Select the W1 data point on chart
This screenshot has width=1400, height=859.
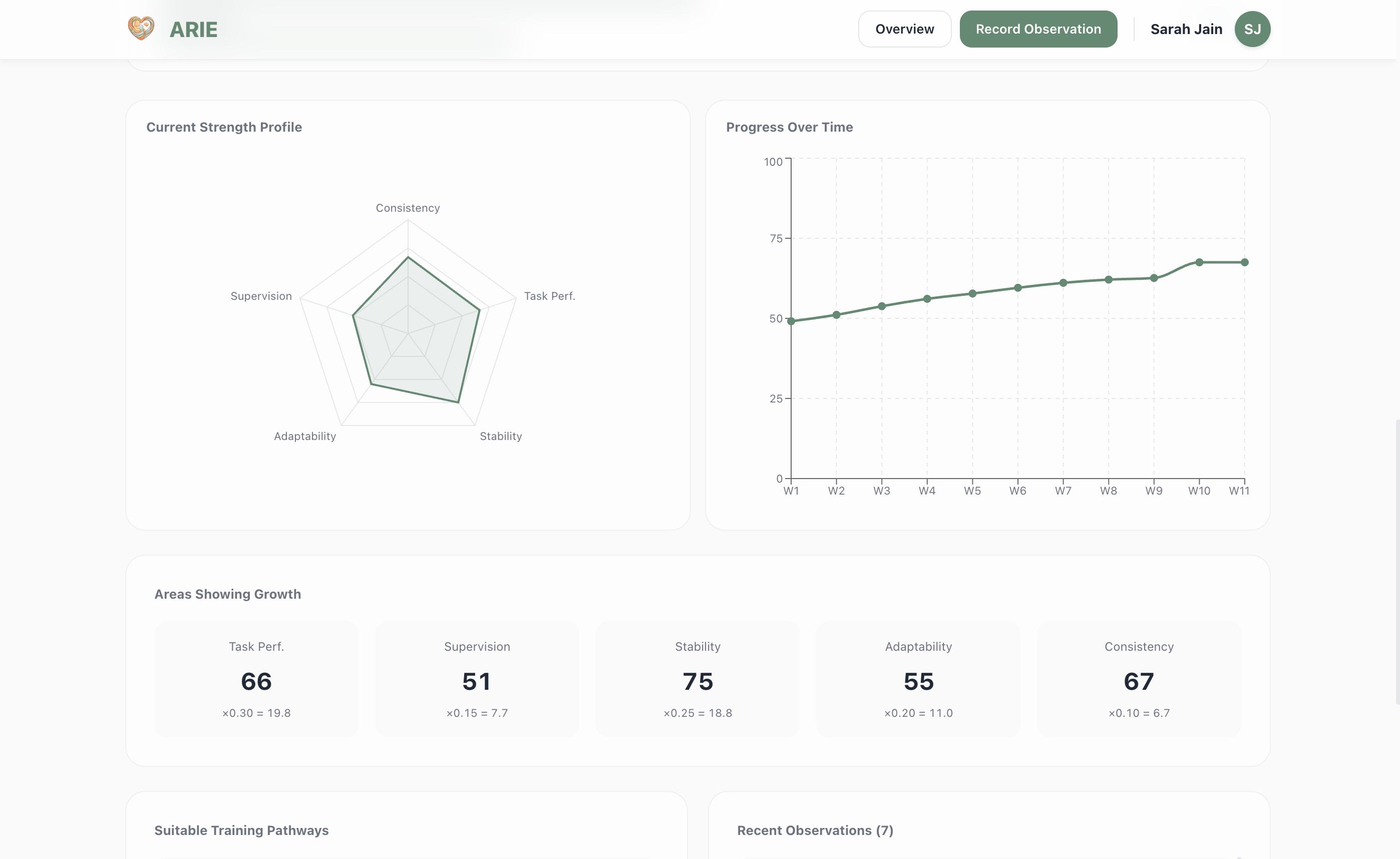click(791, 321)
